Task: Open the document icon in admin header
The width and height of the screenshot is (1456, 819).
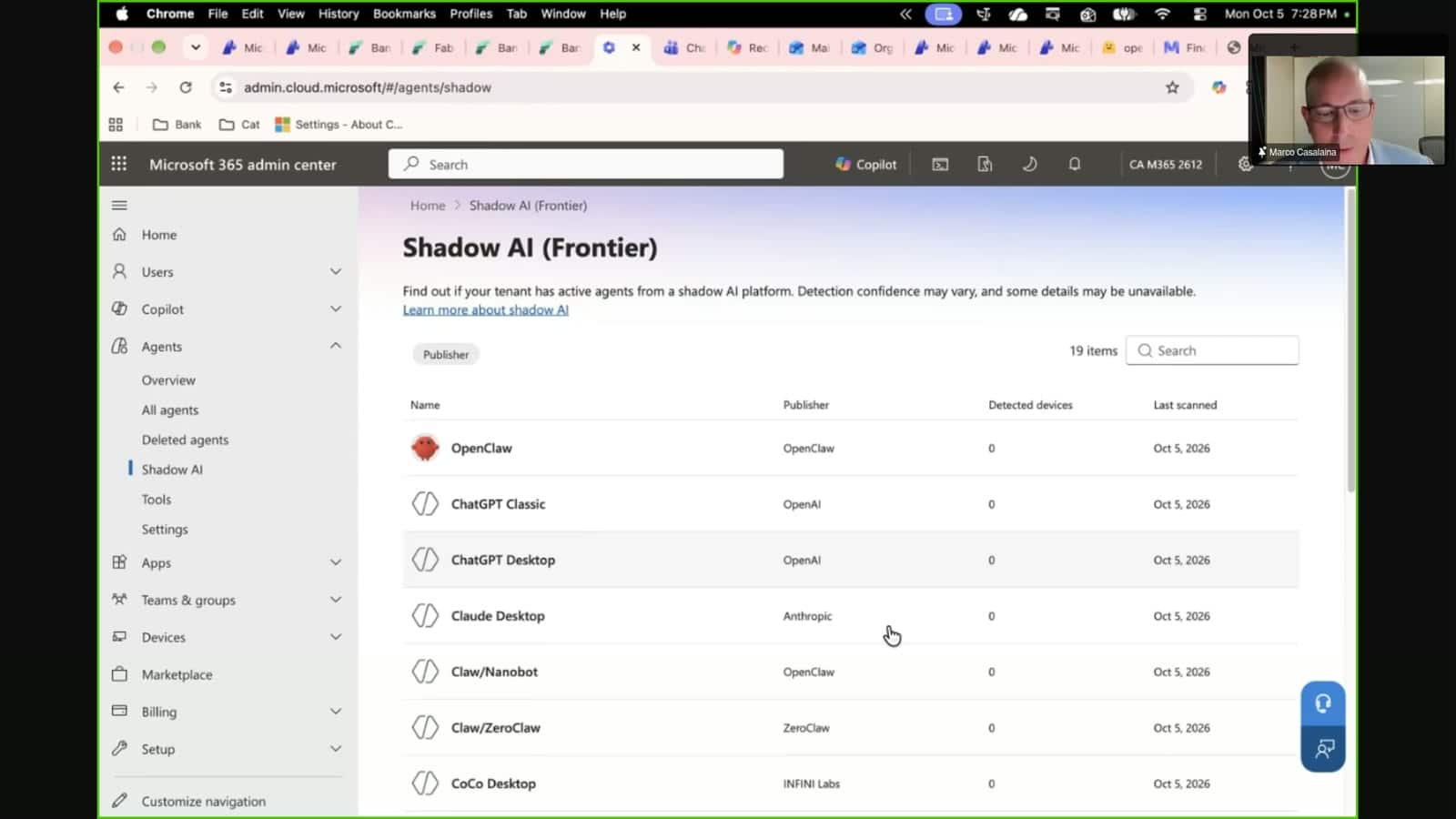Action: [x=985, y=164]
